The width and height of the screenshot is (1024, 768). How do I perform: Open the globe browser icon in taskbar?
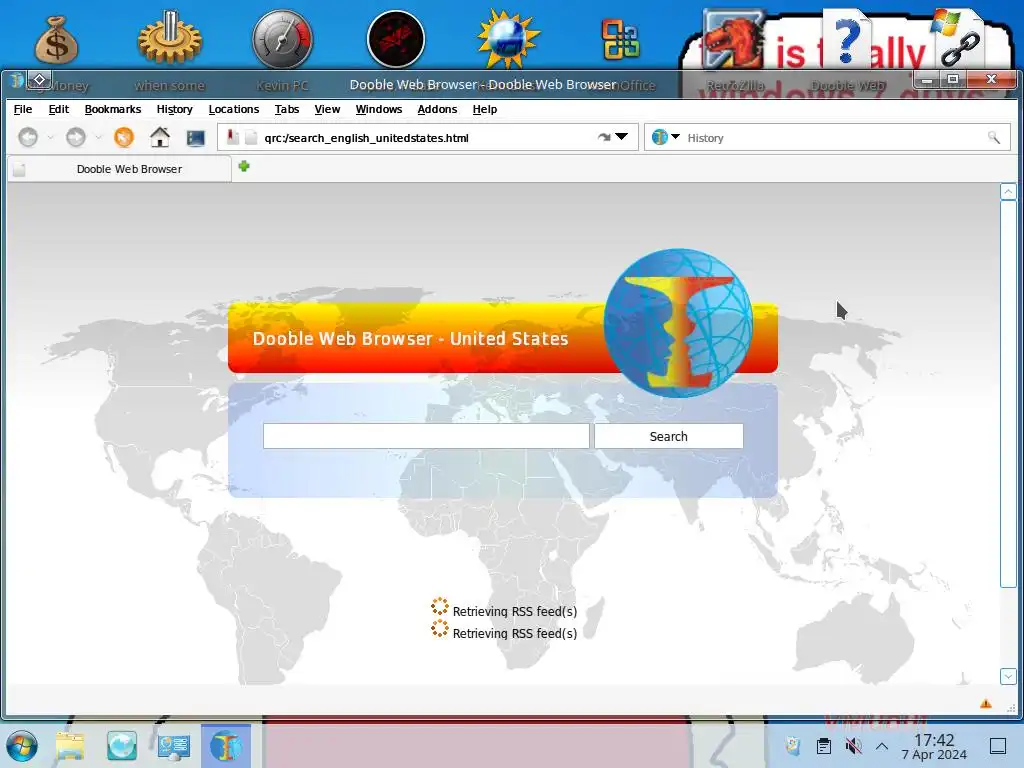click(x=122, y=746)
